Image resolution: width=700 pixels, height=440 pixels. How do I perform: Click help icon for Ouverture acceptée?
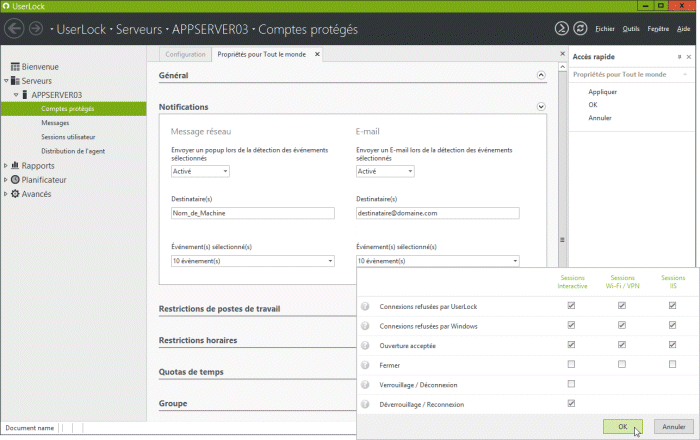tap(365, 345)
